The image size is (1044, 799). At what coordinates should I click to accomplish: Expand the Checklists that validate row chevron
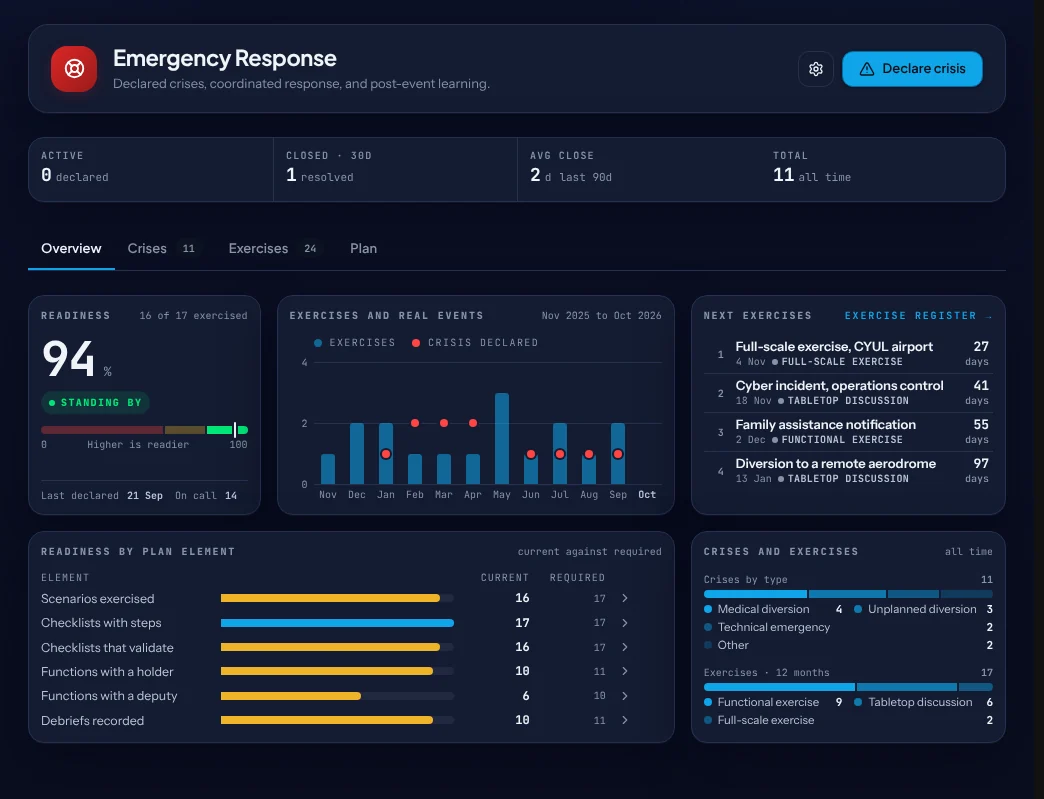click(625, 647)
